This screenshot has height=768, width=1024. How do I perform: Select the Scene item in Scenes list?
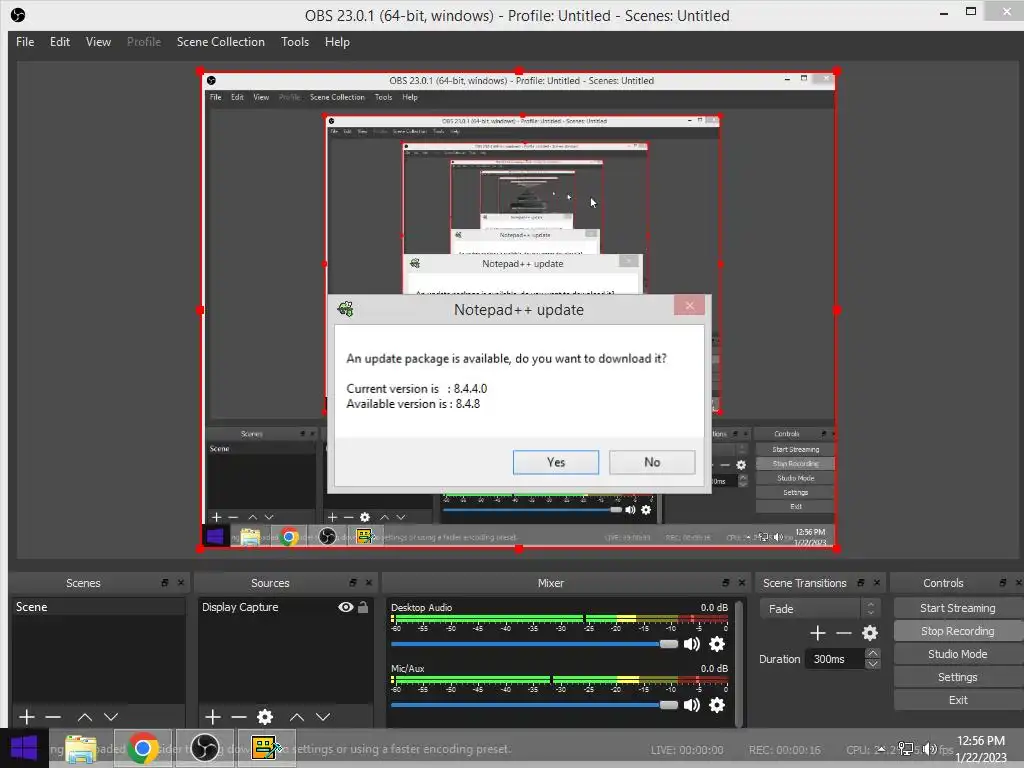98,607
